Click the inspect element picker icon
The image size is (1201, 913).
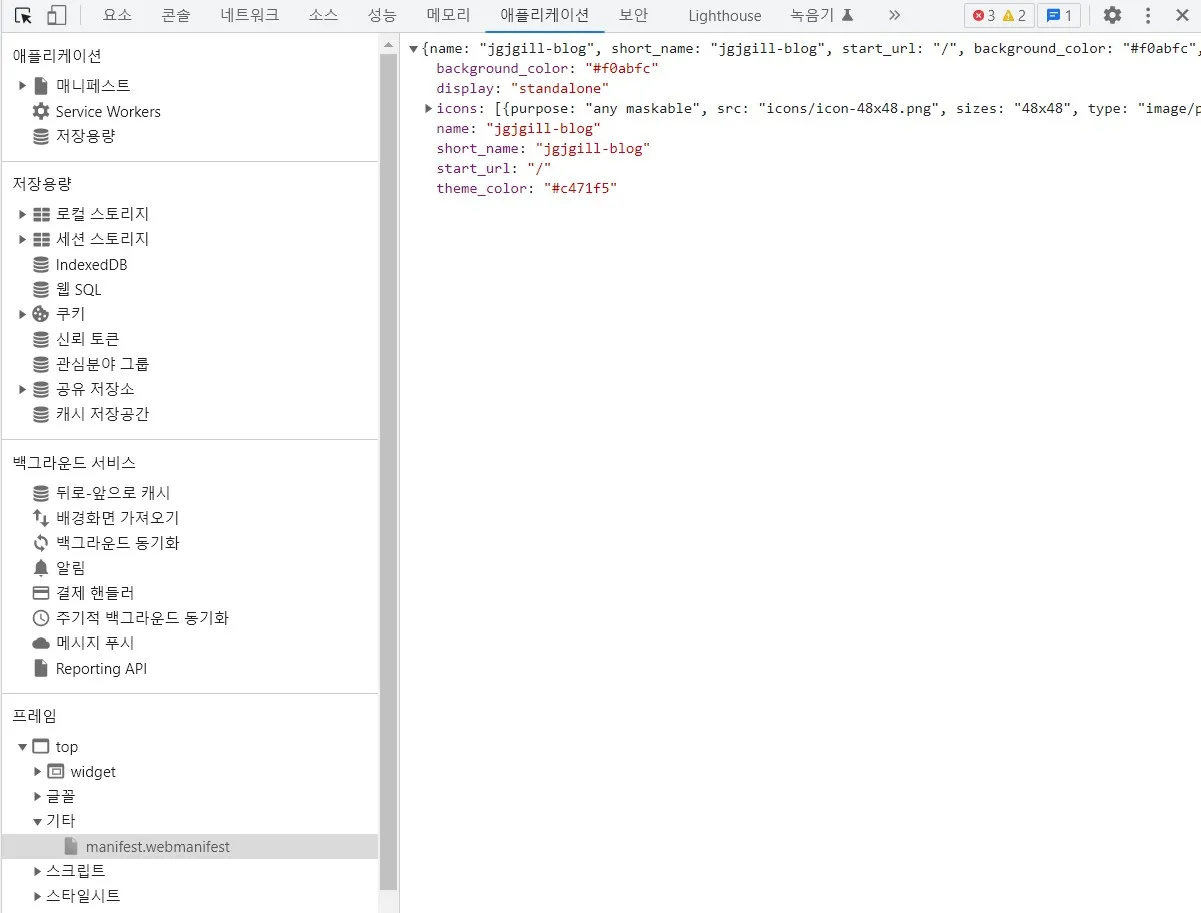(23, 15)
